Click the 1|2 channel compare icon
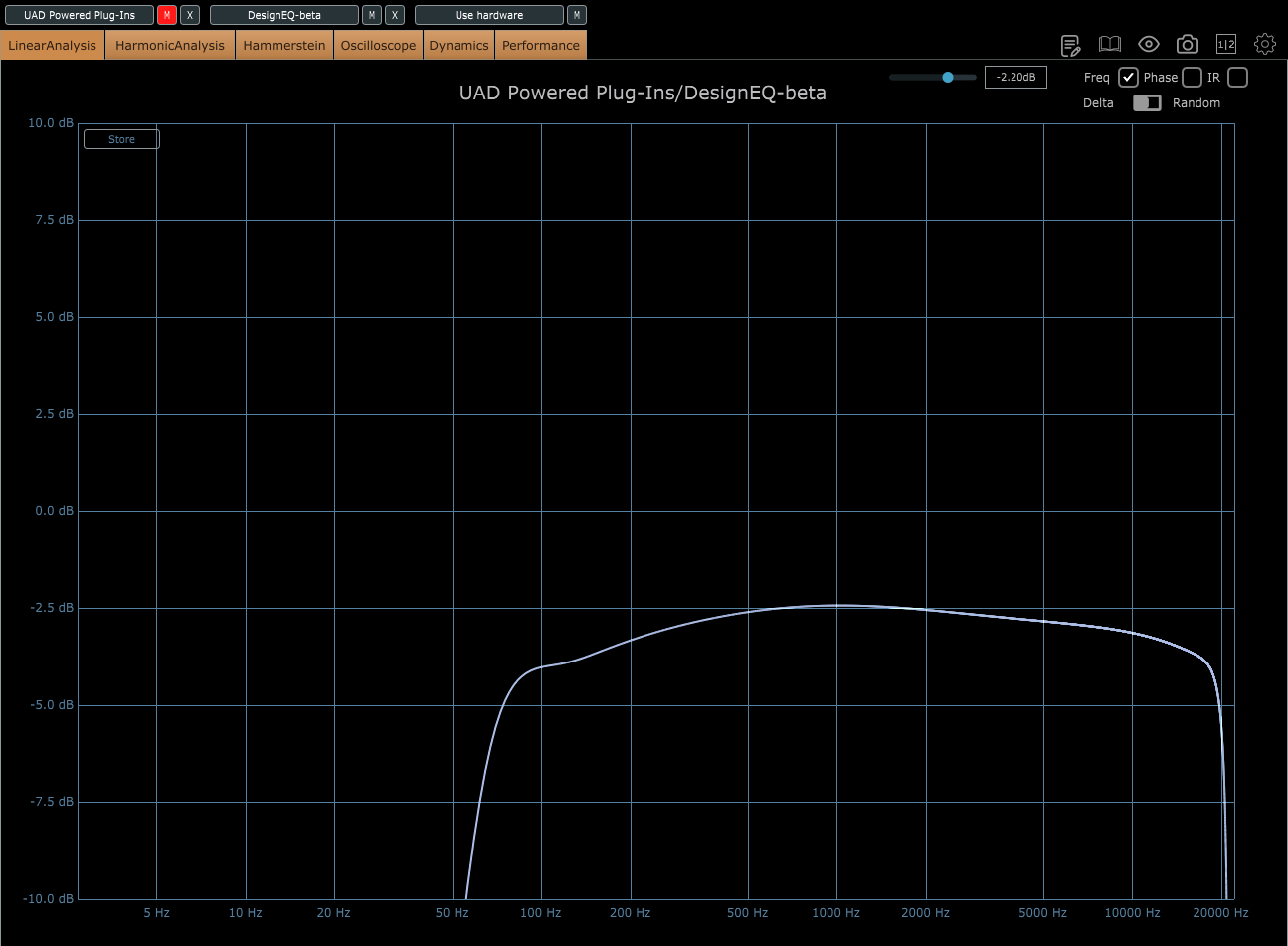Viewport: 1288px width, 946px height. coord(1226,45)
